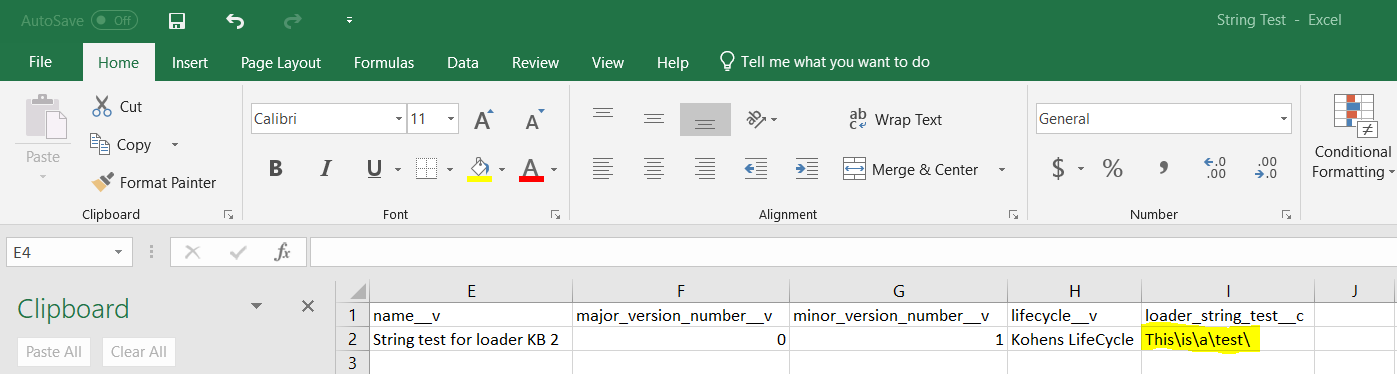Screen dimensions: 1397x374
Task: Switch to the Insert tab
Action: (x=190, y=62)
